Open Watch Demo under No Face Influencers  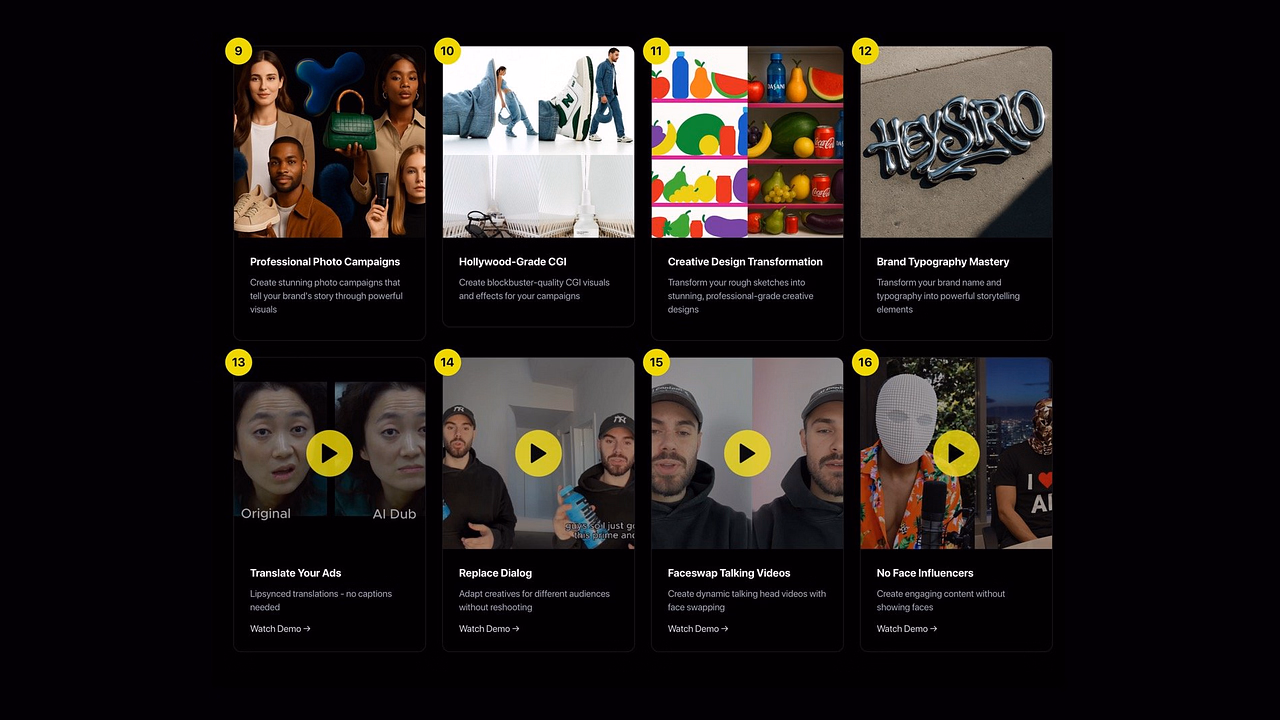907,629
